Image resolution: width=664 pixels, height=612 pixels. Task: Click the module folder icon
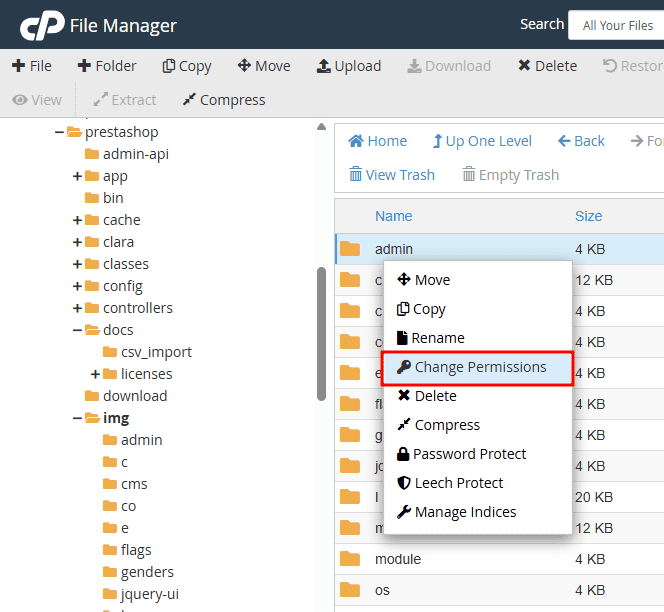coord(350,559)
